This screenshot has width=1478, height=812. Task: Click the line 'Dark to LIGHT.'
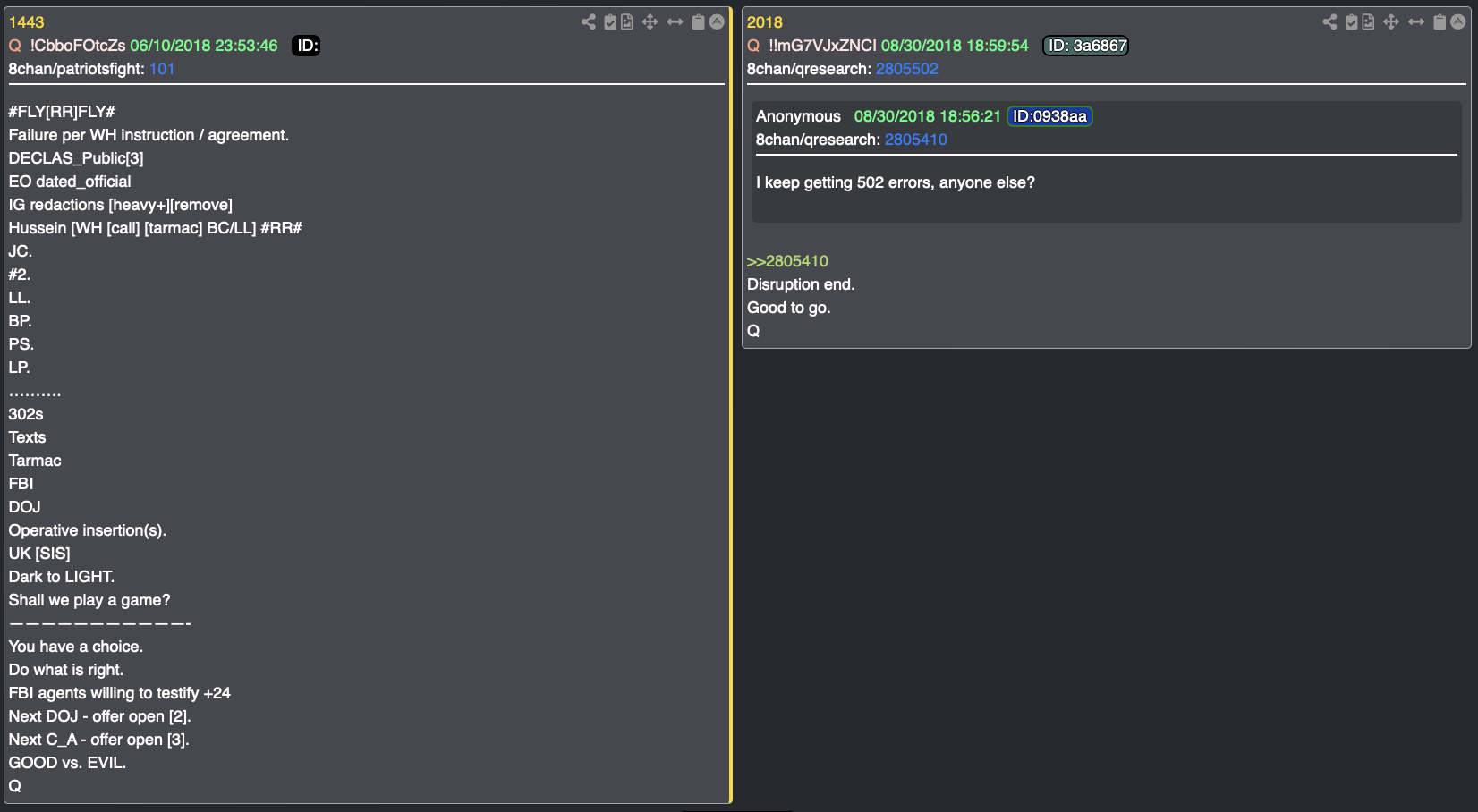(x=62, y=577)
